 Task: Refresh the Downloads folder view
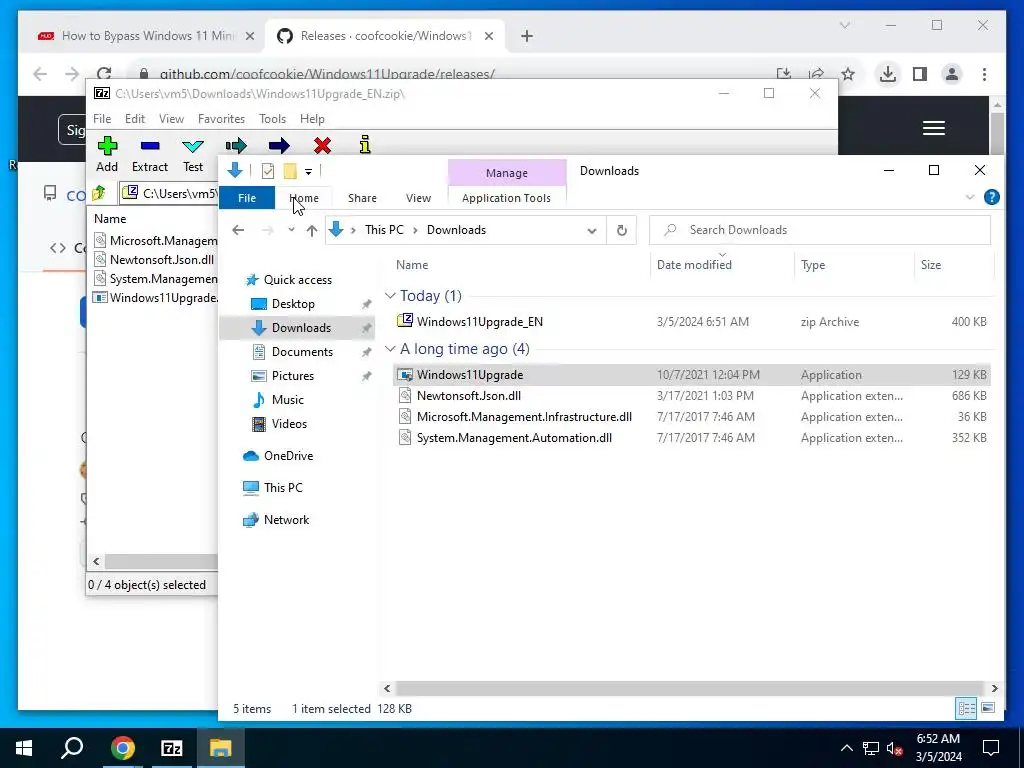(622, 230)
